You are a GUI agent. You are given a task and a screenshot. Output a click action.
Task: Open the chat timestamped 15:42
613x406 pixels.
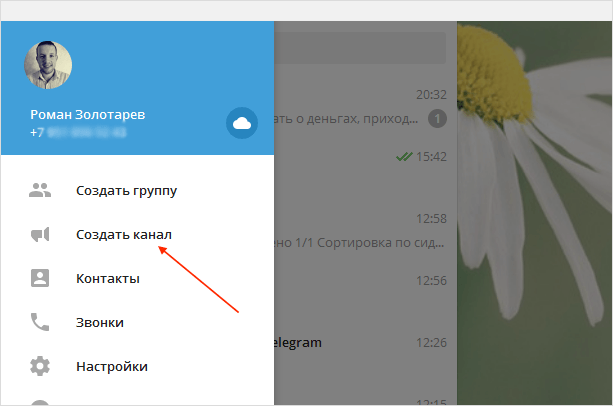pyautogui.click(x=366, y=168)
